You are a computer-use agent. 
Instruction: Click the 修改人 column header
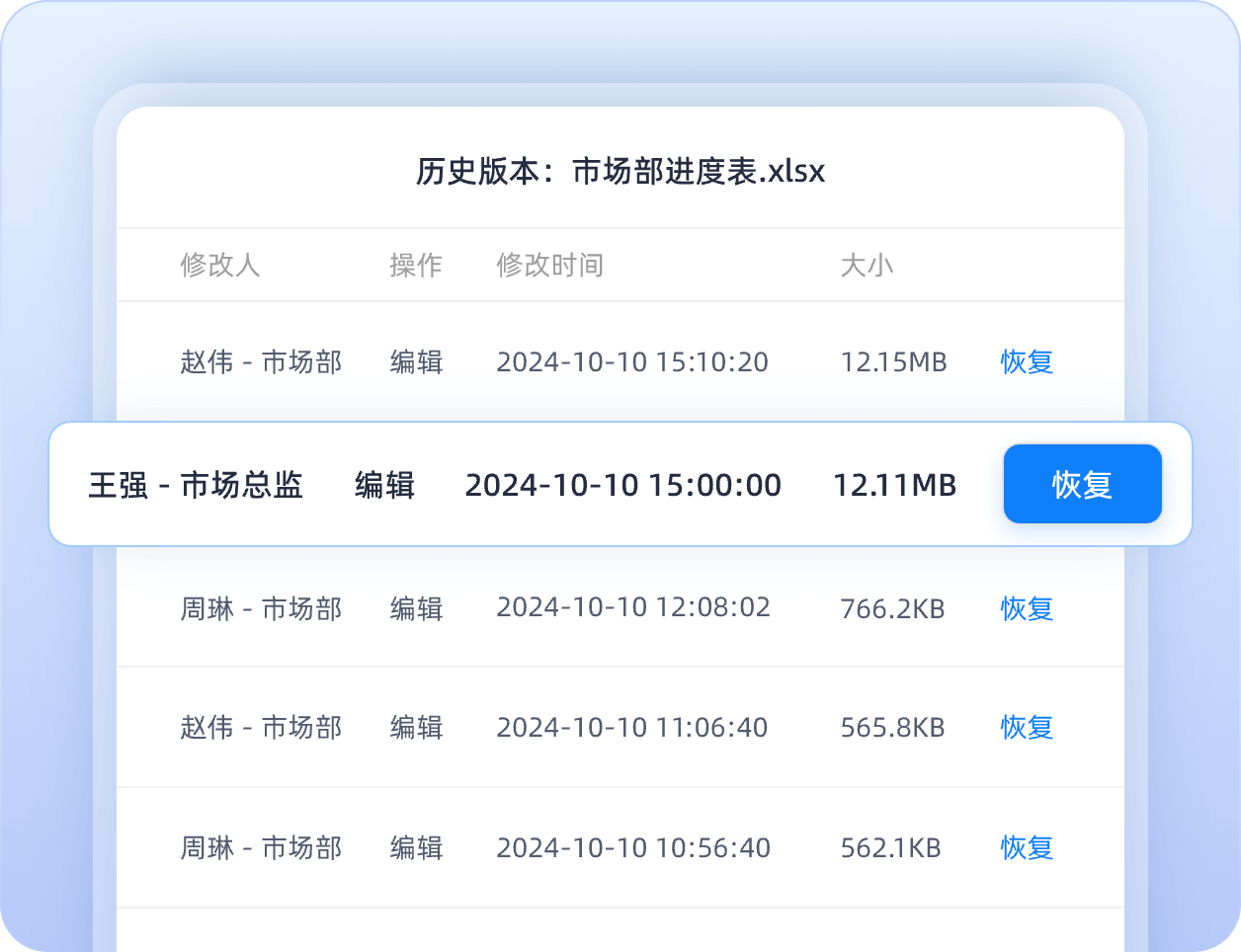click(219, 266)
